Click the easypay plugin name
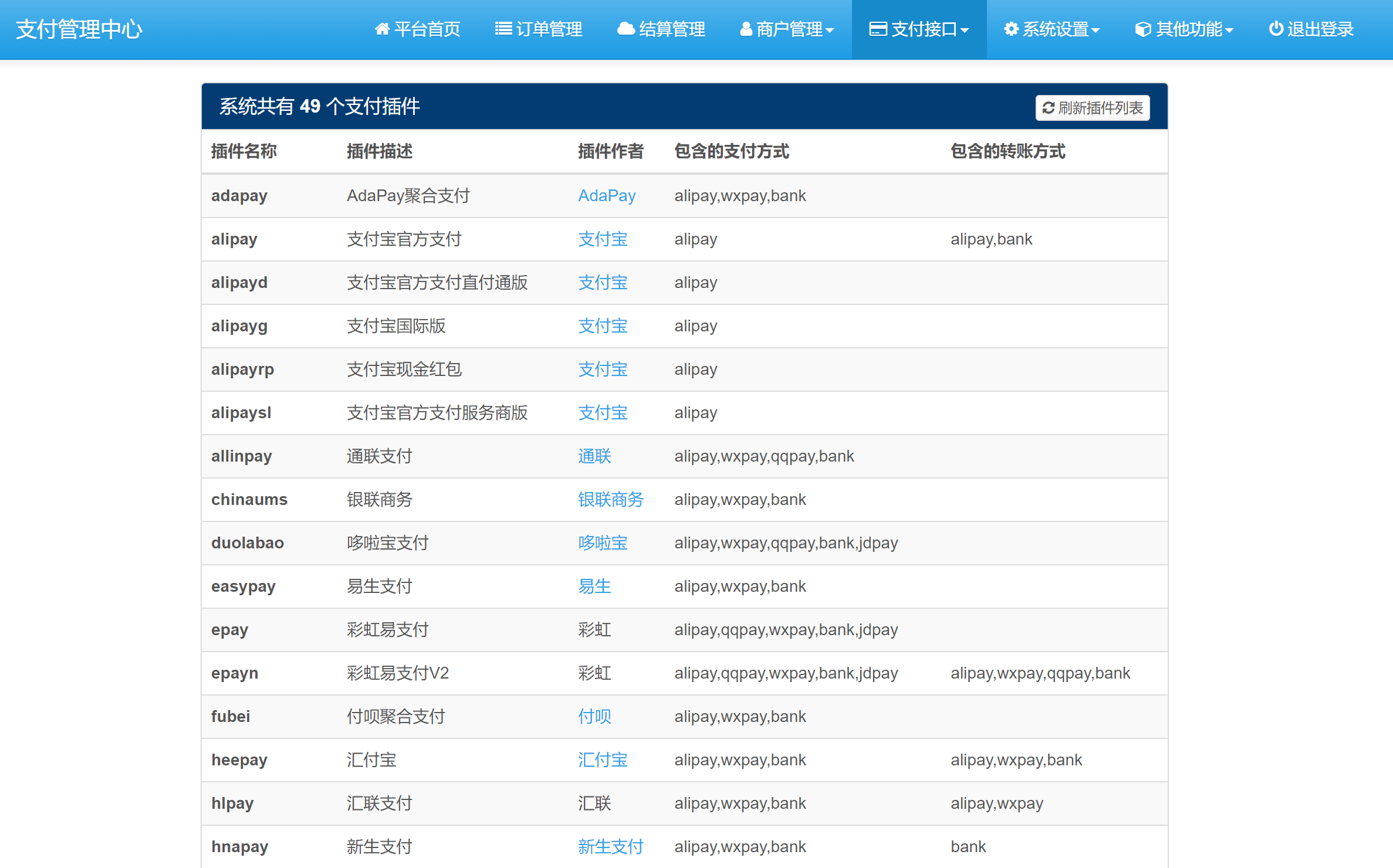This screenshot has width=1393, height=868. [x=244, y=586]
